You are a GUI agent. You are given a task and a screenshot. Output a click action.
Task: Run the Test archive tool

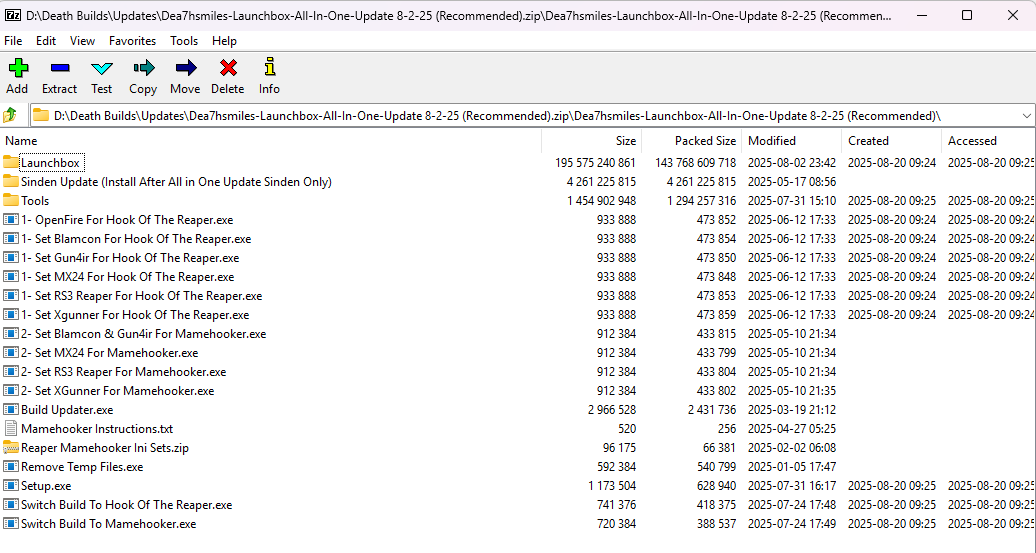click(102, 68)
